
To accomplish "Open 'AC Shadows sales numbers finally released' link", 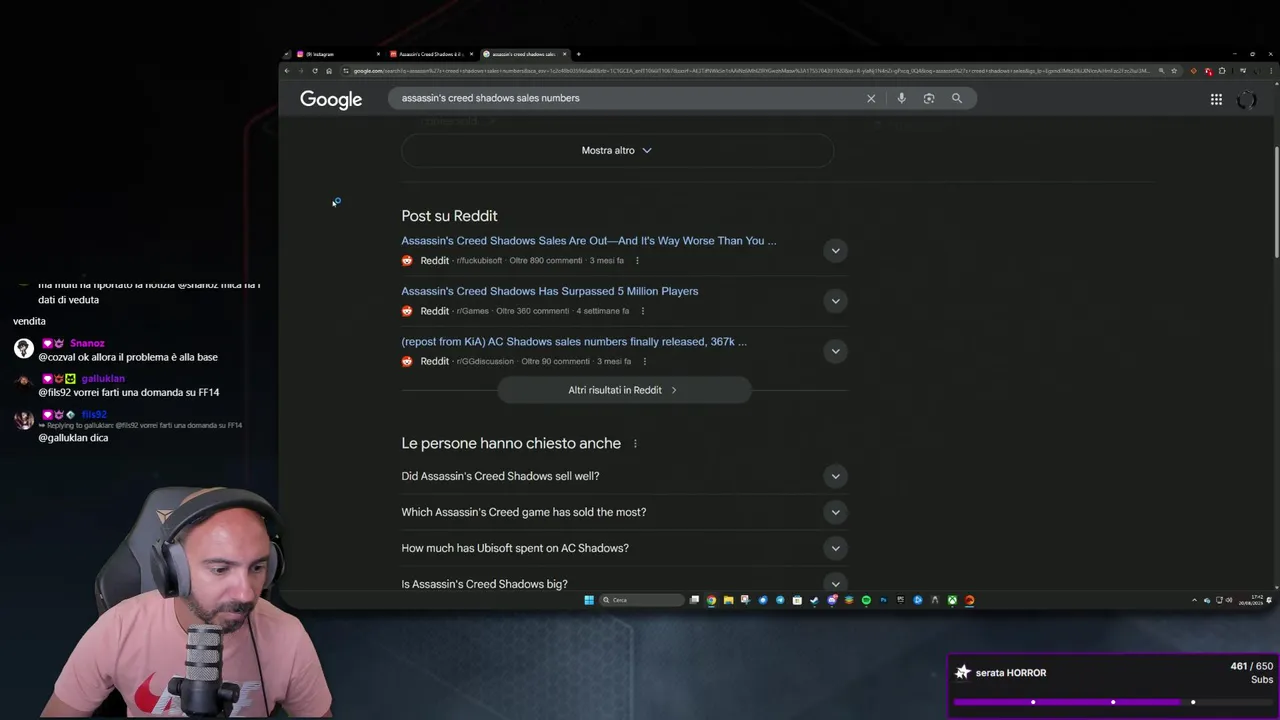I will [574, 342].
